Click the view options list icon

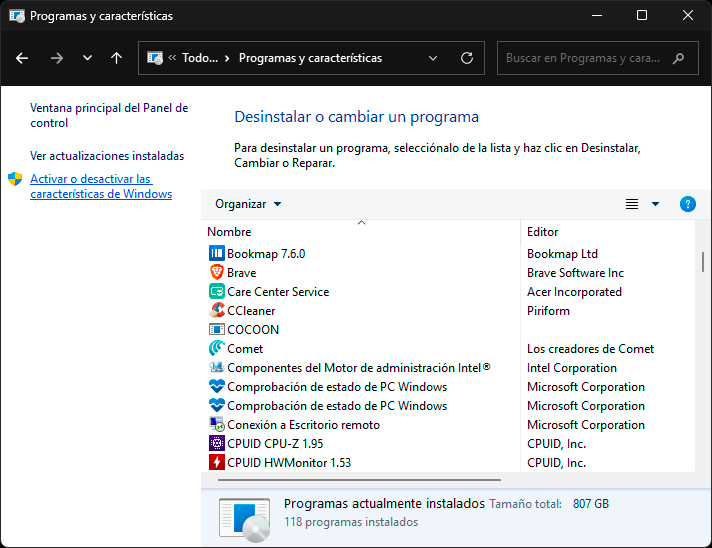(x=632, y=204)
